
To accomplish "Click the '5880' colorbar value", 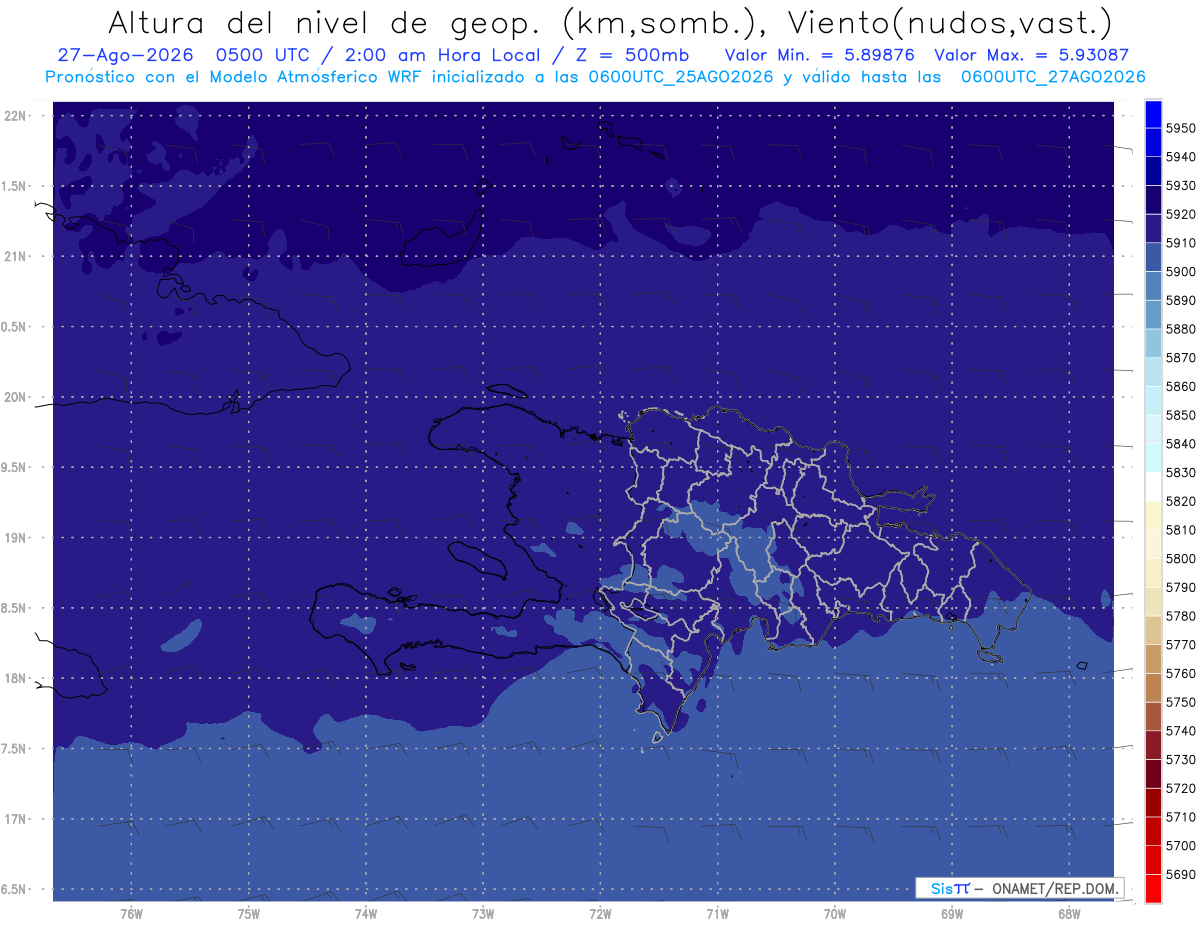I will [x=1180, y=329].
